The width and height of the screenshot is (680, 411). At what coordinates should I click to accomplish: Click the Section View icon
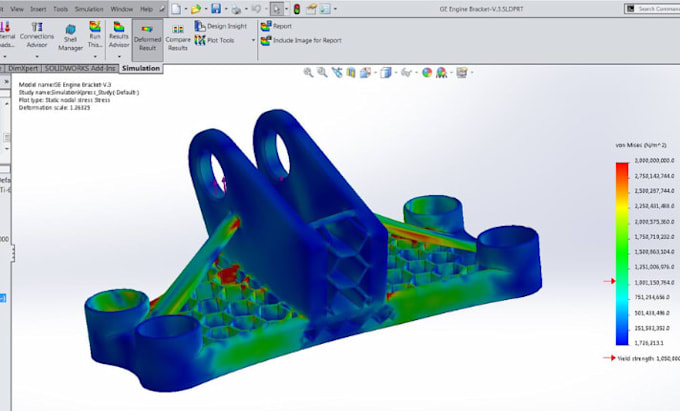351,73
